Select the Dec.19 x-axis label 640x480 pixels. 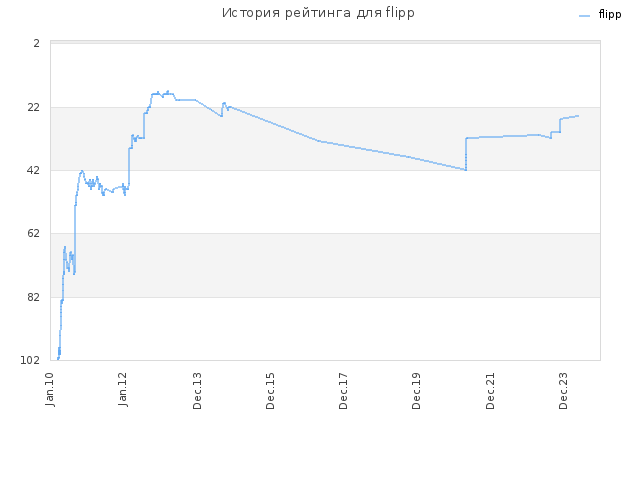[416, 391]
